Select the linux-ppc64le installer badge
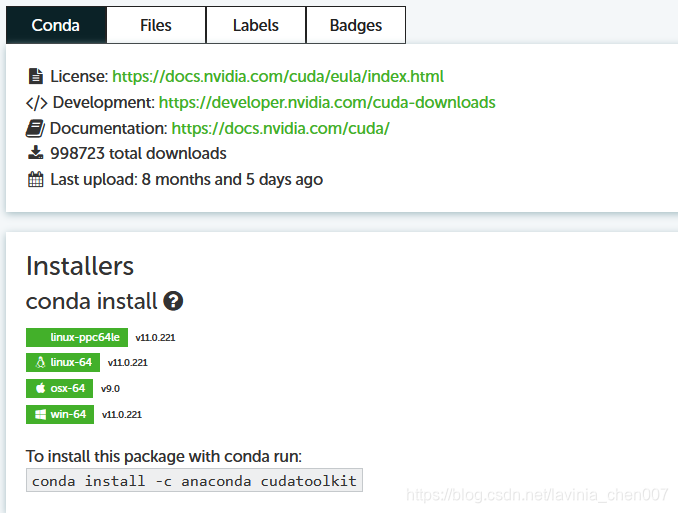This screenshot has height=513, width=678. pos(77,337)
